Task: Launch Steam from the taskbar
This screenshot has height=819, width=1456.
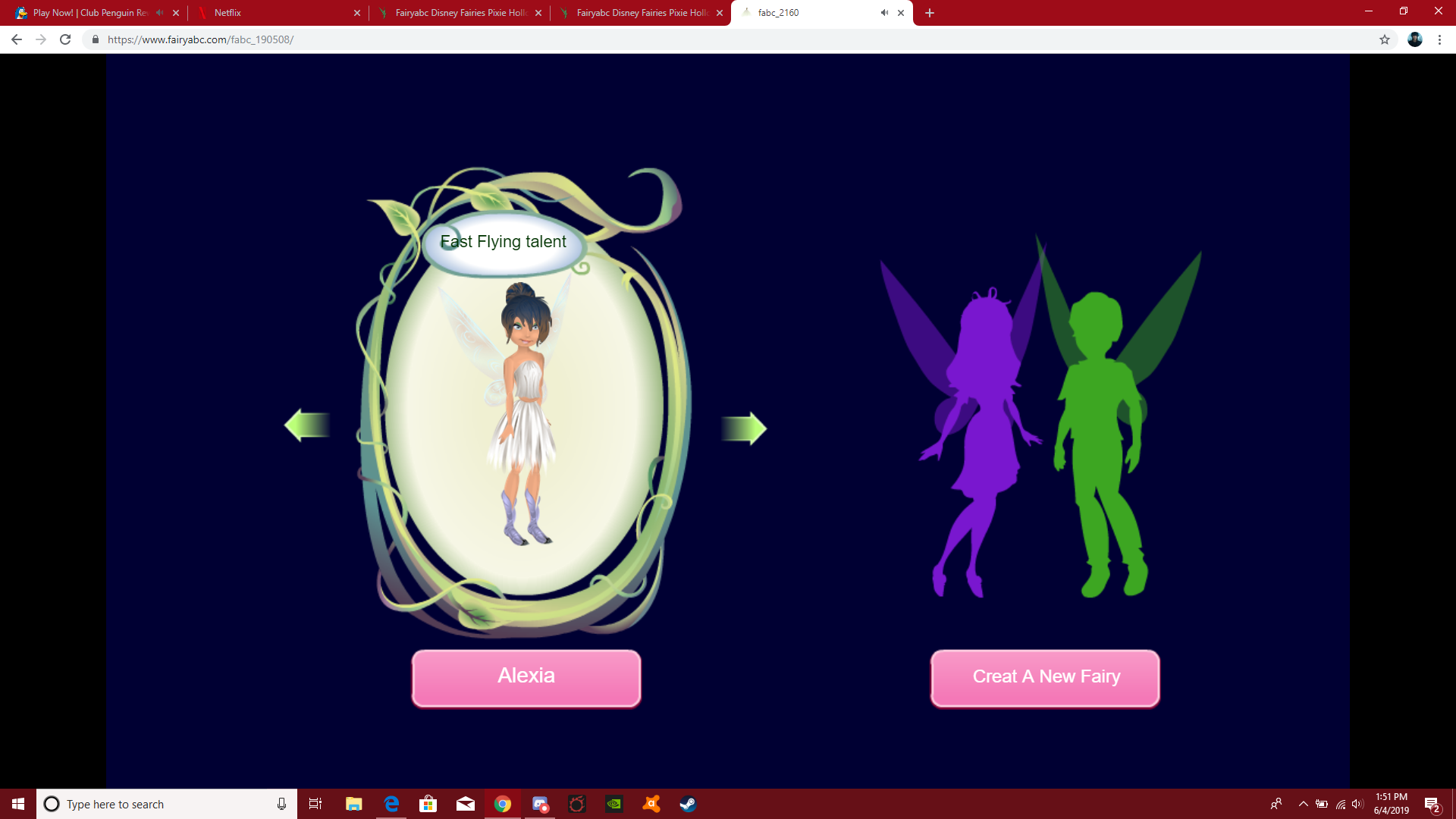Action: point(689,804)
